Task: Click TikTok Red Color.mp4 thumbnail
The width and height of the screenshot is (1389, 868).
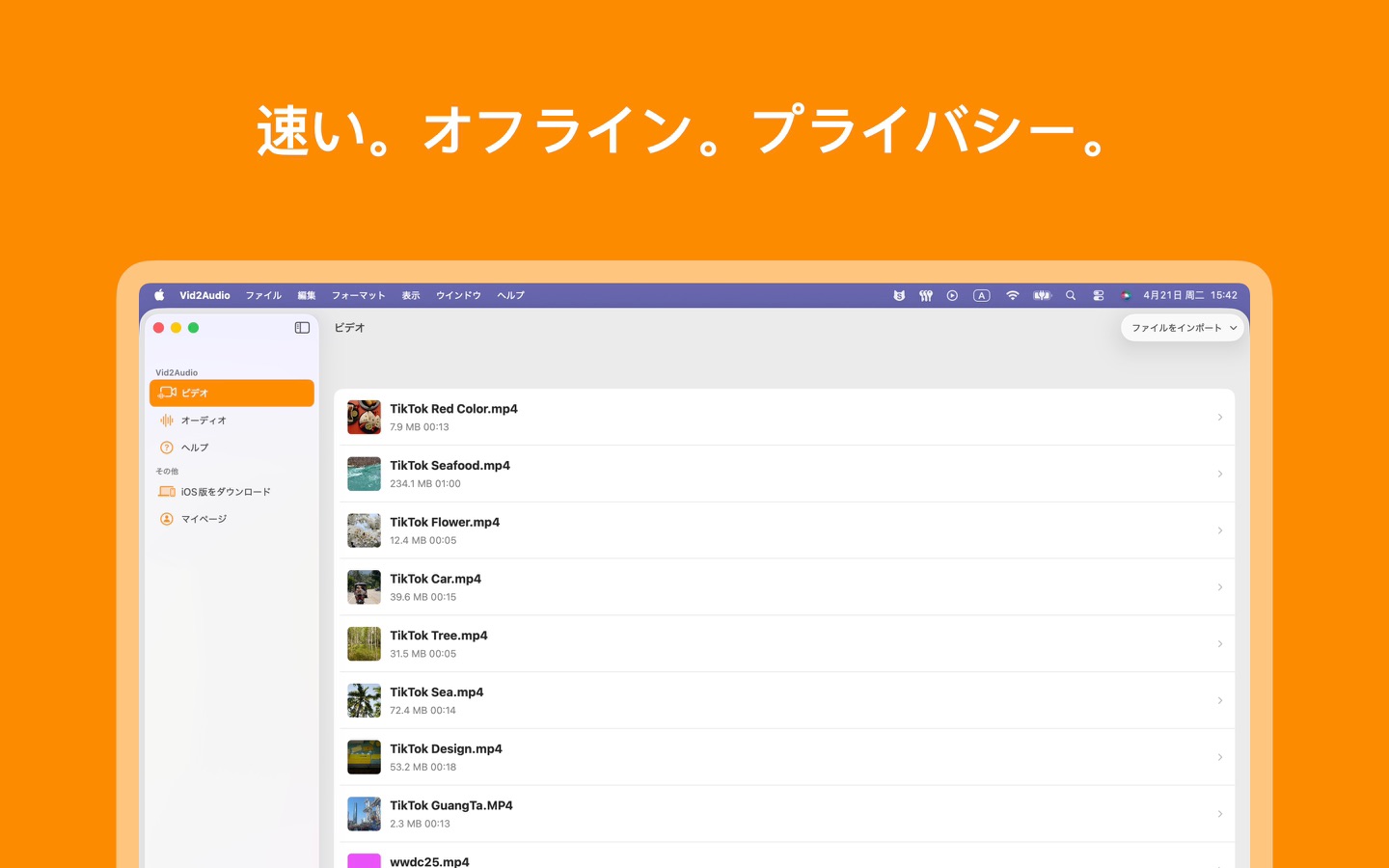Action: pyautogui.click(x=364, y=418)
